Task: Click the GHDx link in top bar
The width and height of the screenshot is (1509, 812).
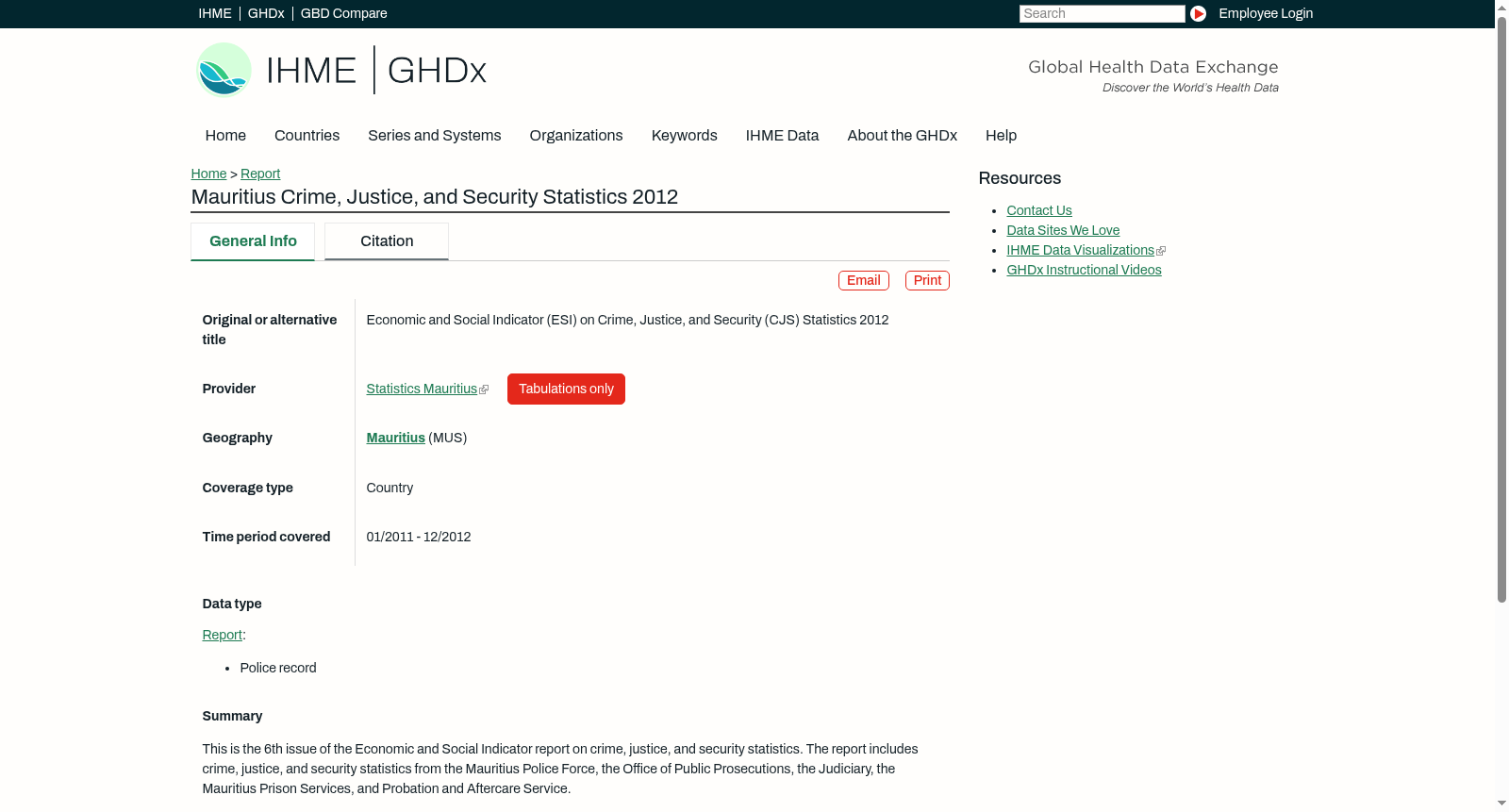Action: (266, 14)
